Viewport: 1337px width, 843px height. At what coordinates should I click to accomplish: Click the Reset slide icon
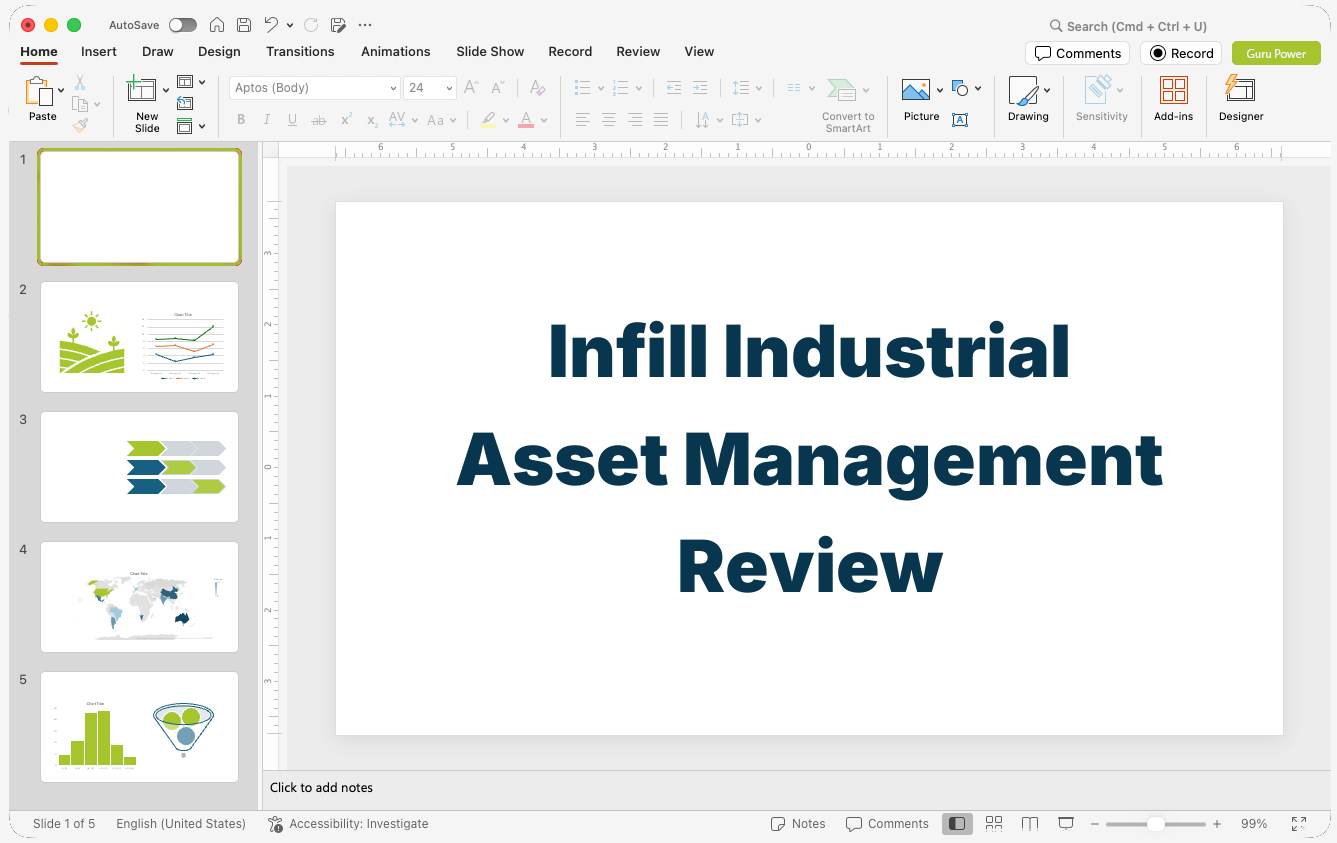(x=185, y=103)
